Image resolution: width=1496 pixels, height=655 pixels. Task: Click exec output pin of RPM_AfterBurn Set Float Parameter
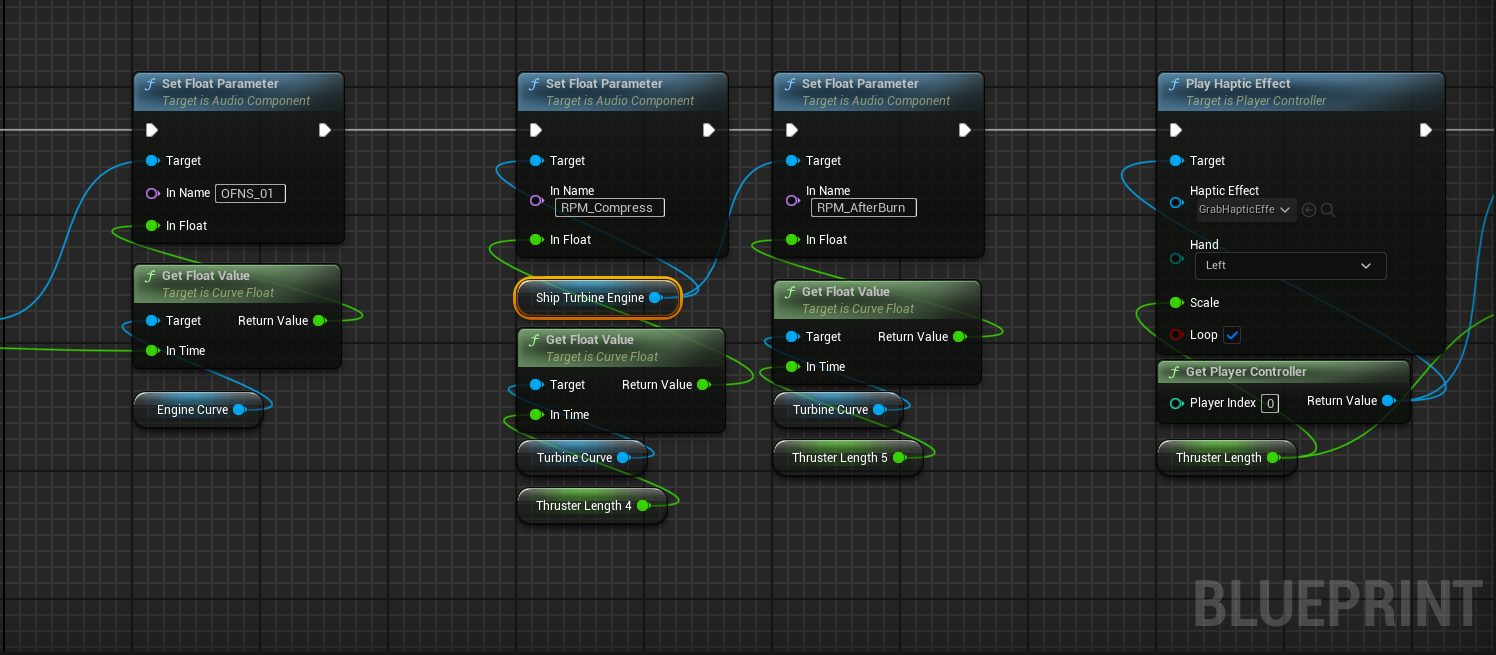(965, 130)
